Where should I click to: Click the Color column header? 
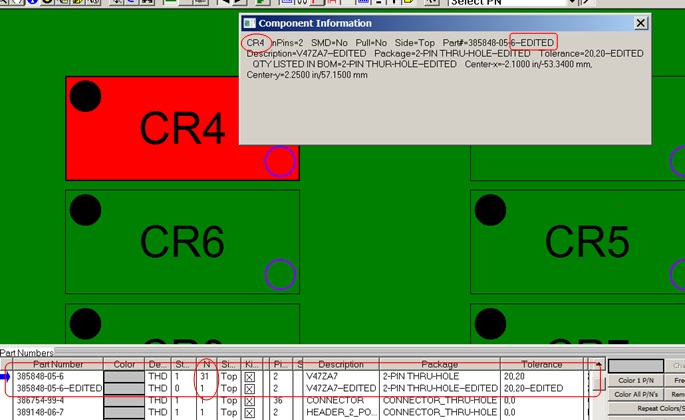pyautogui.click(x=124, y=364)
